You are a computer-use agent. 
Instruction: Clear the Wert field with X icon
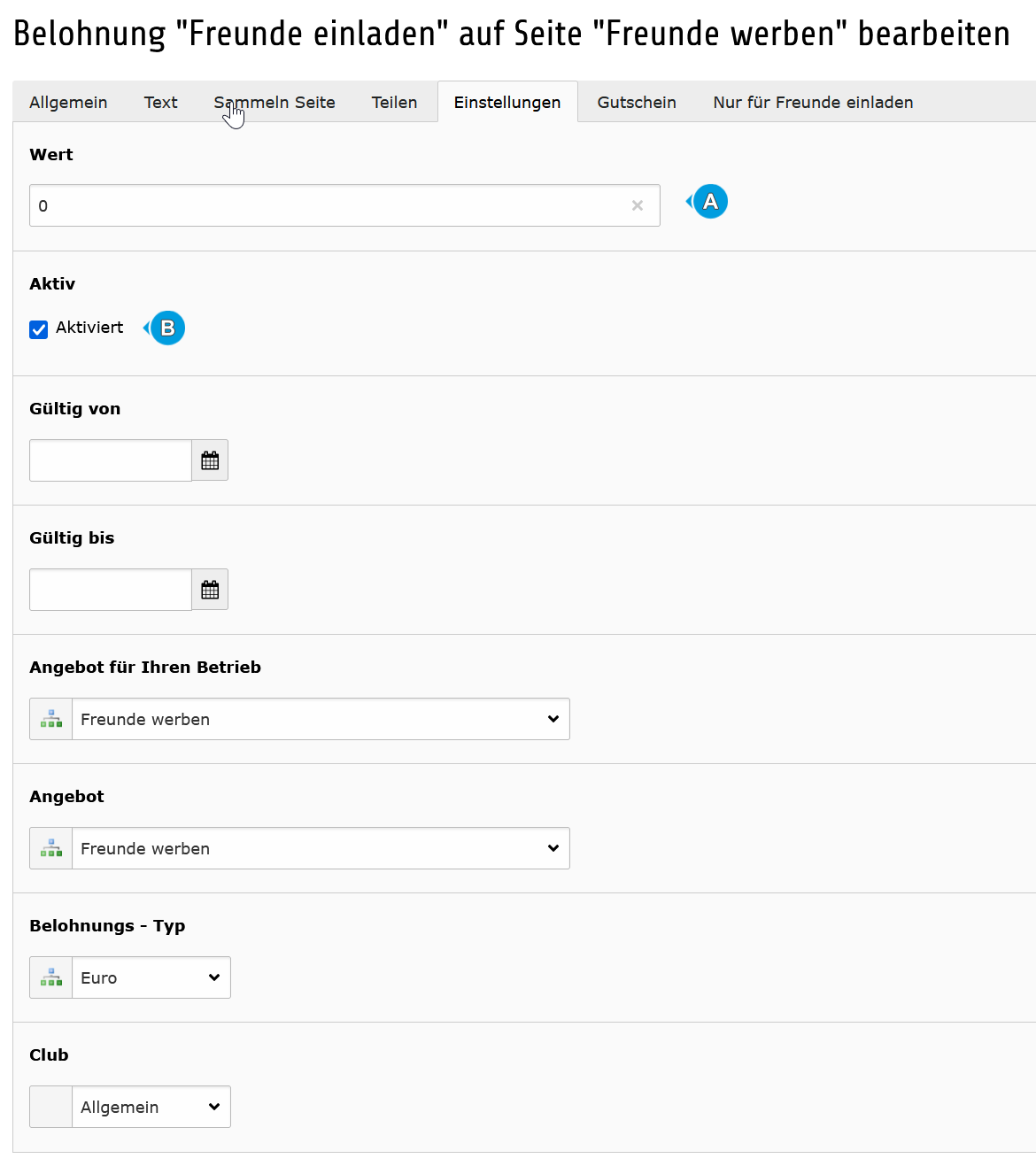[x=638, y=205]
